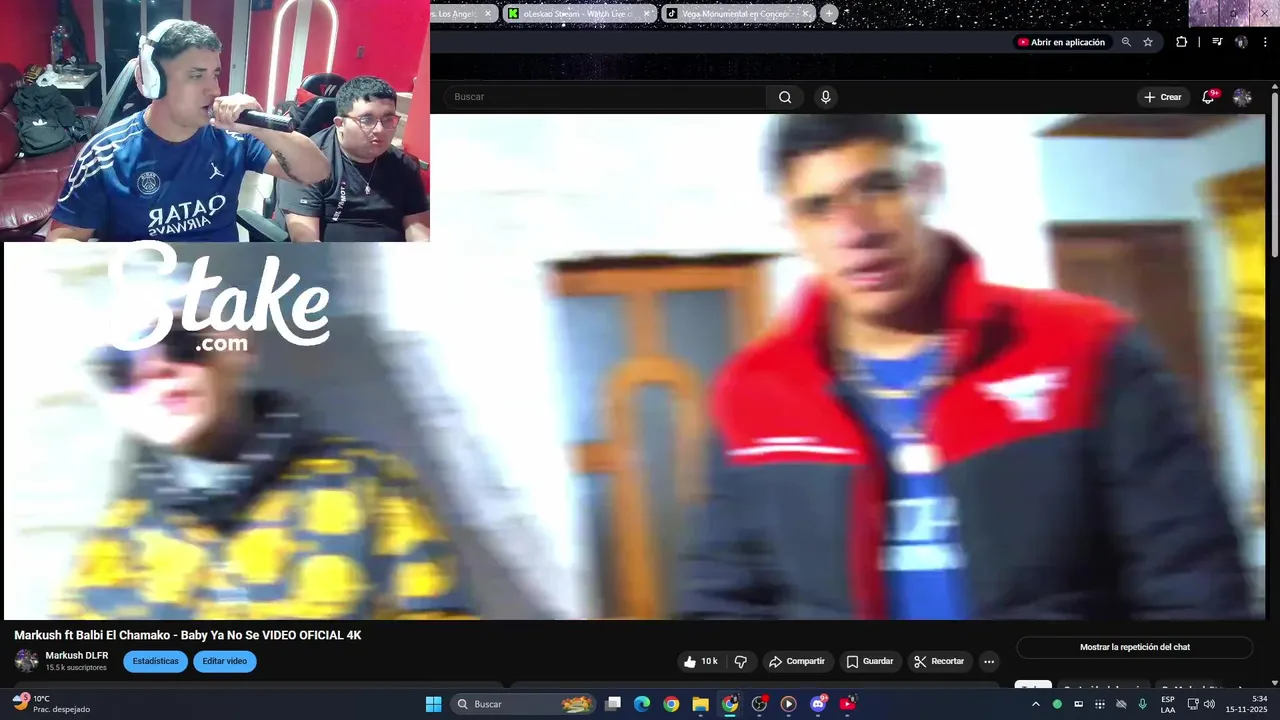Open volume settings from speaker tray icon

1209,704
